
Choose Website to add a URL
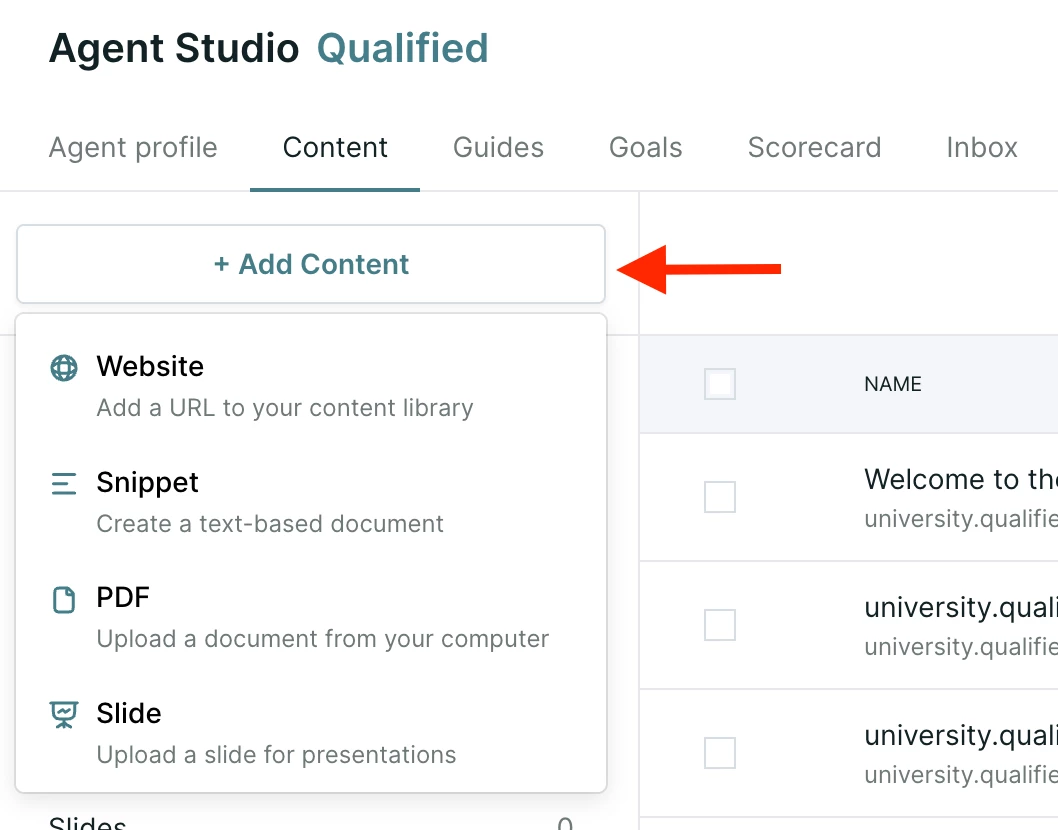point(311,387)
